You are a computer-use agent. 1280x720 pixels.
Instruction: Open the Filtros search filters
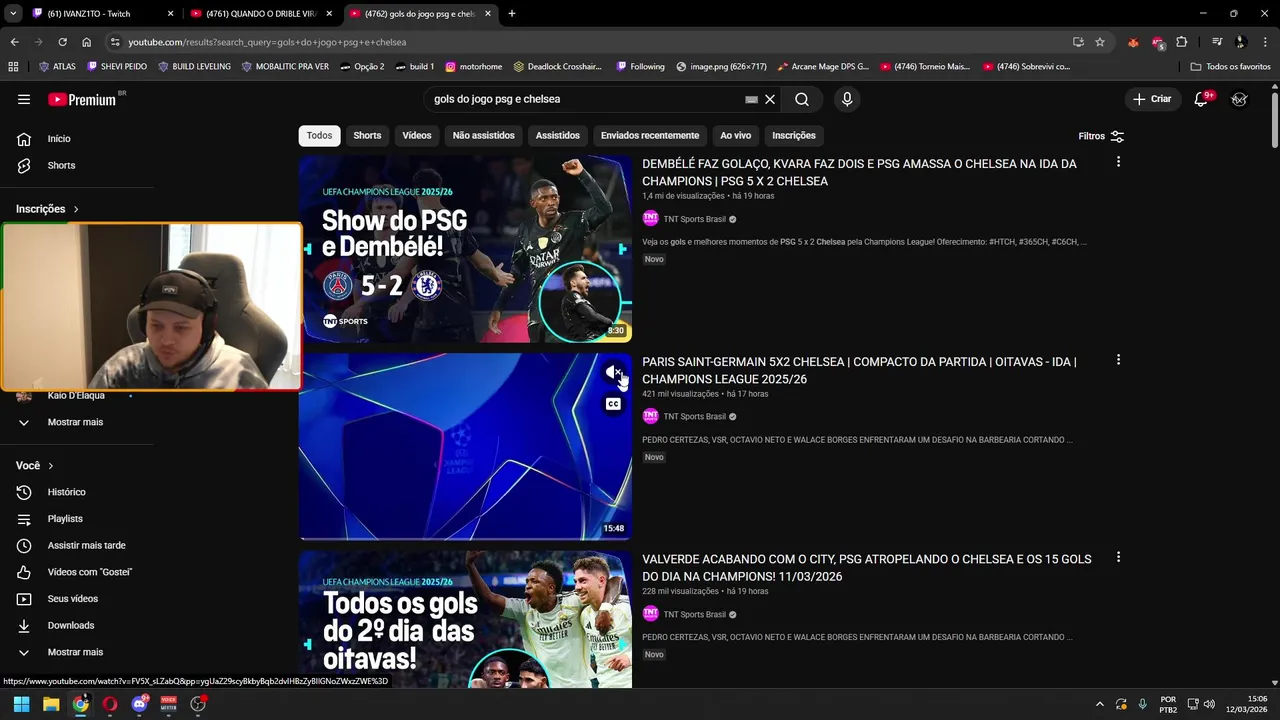1101,136
